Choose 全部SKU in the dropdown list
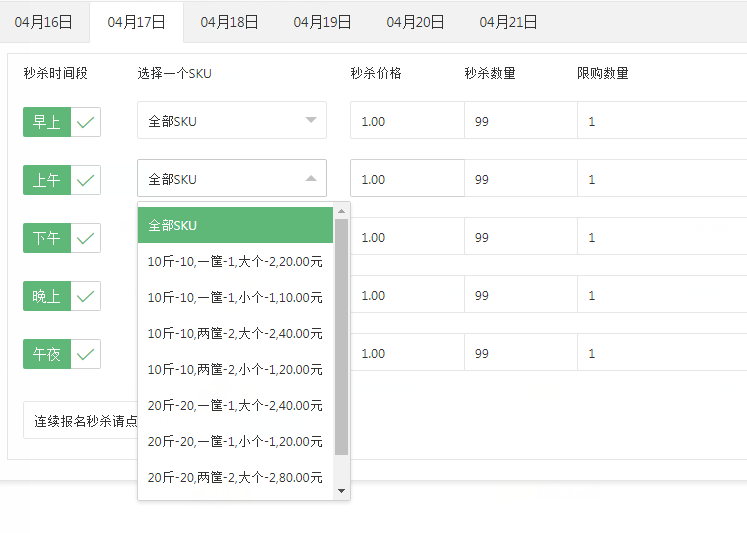747x533 pixels. click(x=235, y=225)
